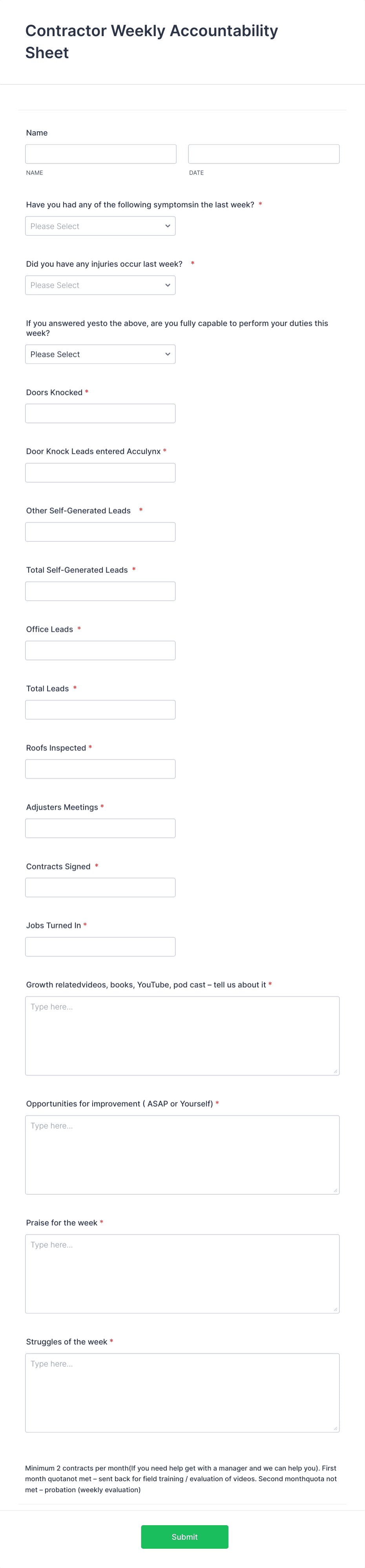Screen dimensions: 365x1568
Task: Click into the Contracts Signed field
Action: pos(100,887)
